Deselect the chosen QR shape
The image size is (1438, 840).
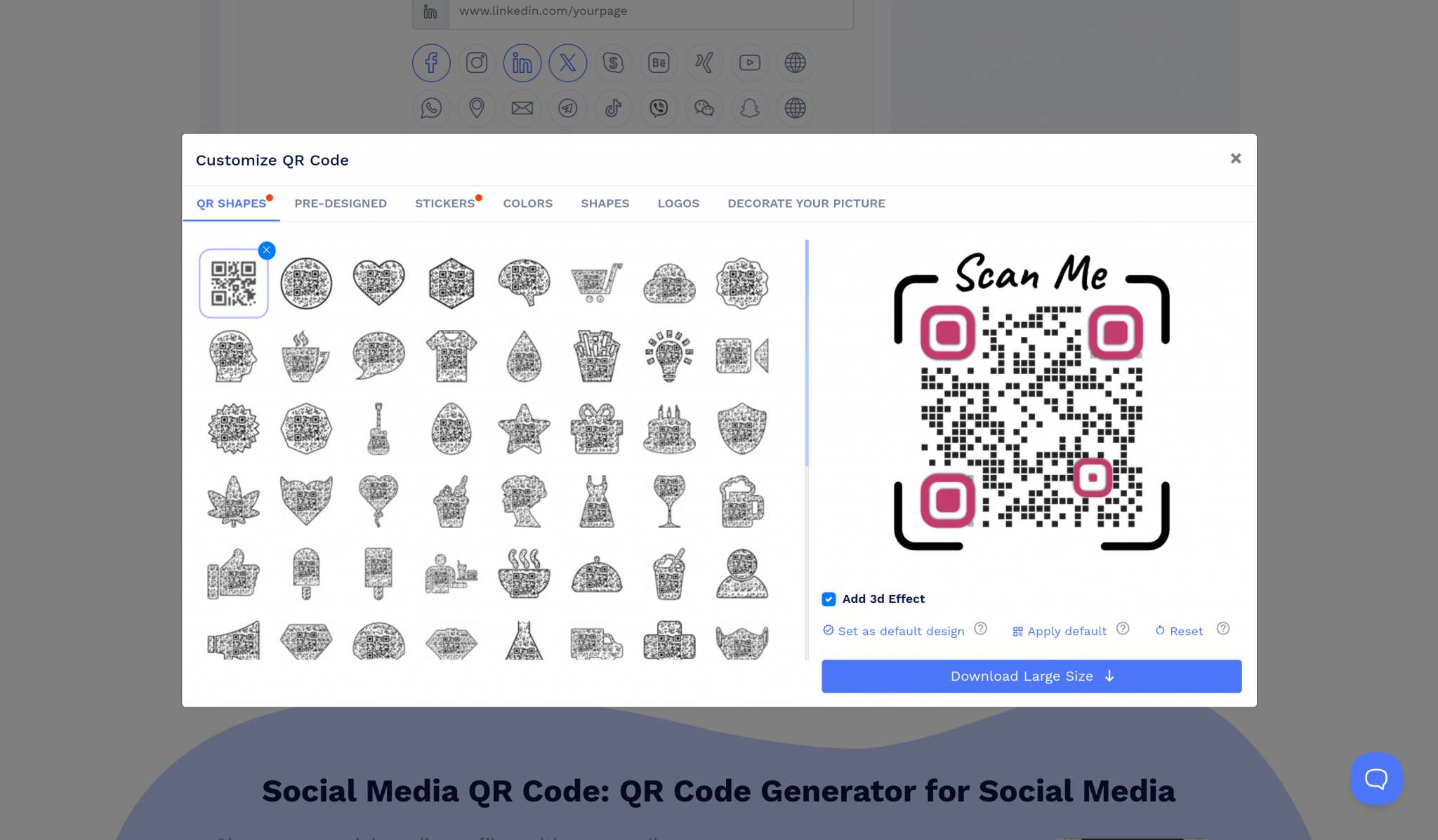coord(266,250)
